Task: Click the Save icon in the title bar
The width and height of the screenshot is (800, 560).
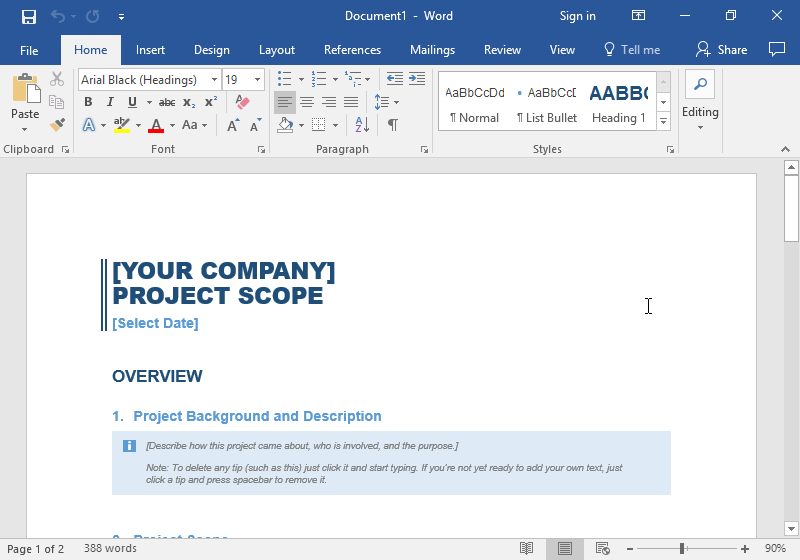Action: click(x=29, y=16)
